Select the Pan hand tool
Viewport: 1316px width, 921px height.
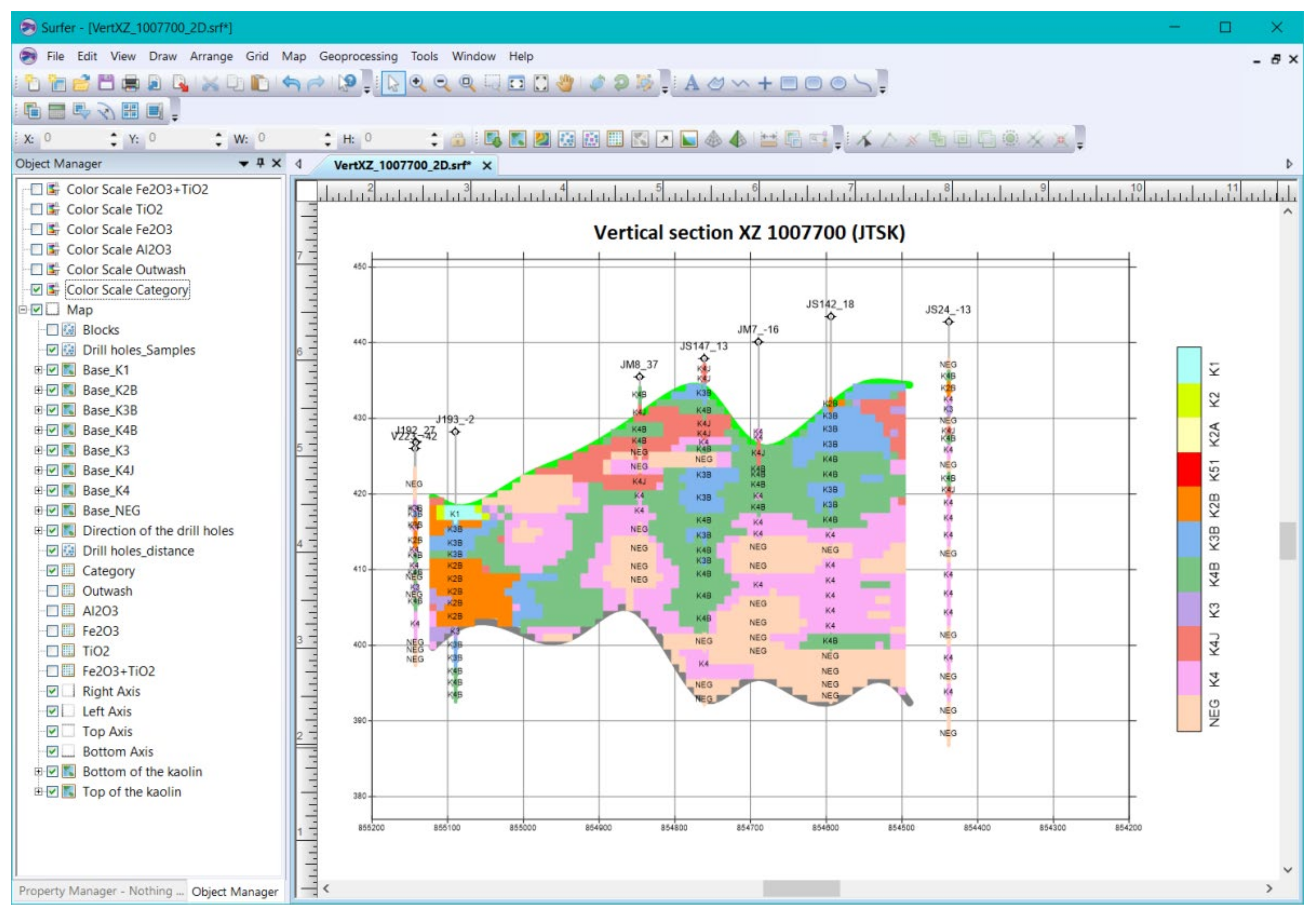click(565, 84)
